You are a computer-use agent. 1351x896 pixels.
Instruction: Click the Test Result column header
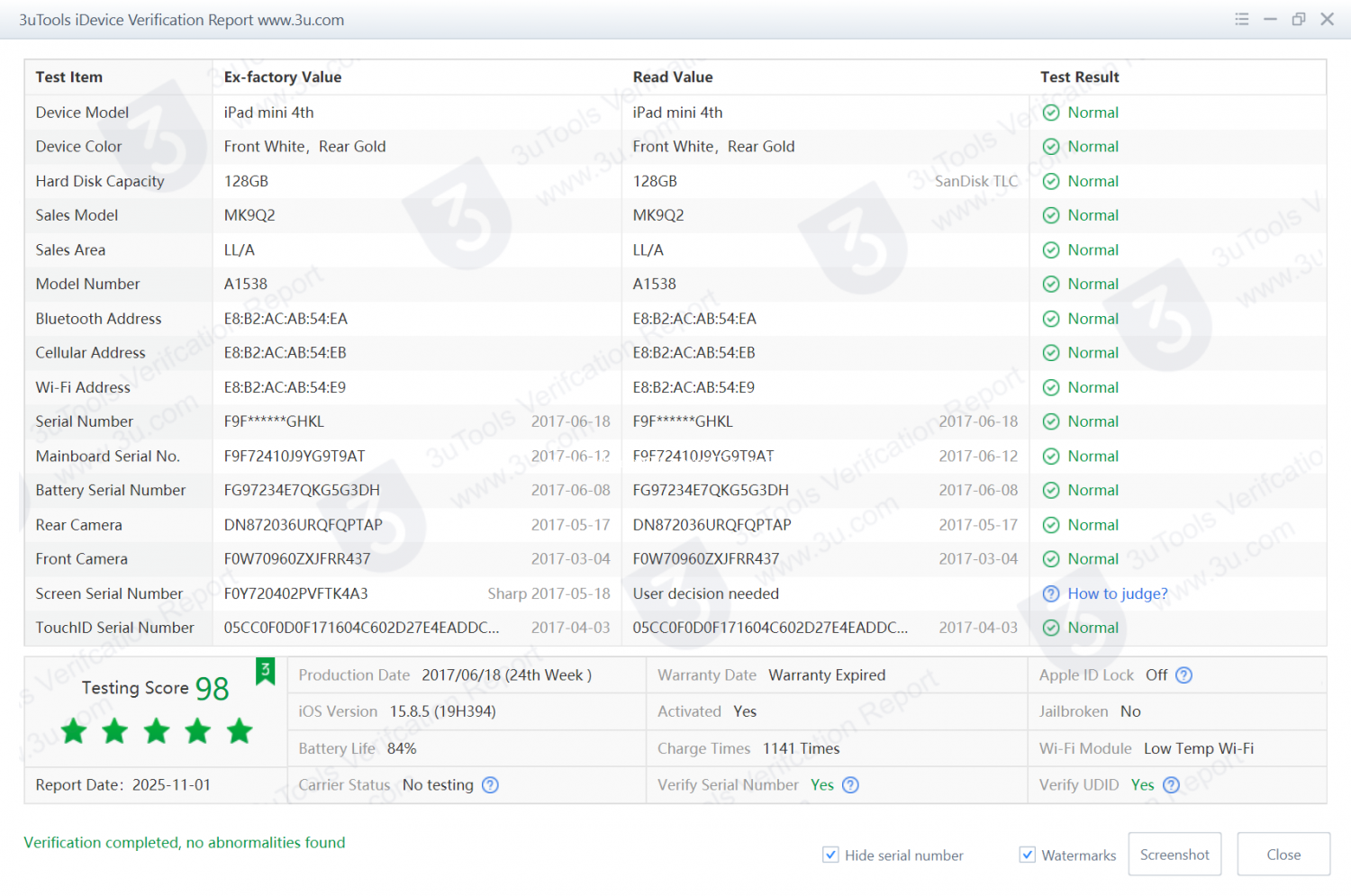point(1079,77)
